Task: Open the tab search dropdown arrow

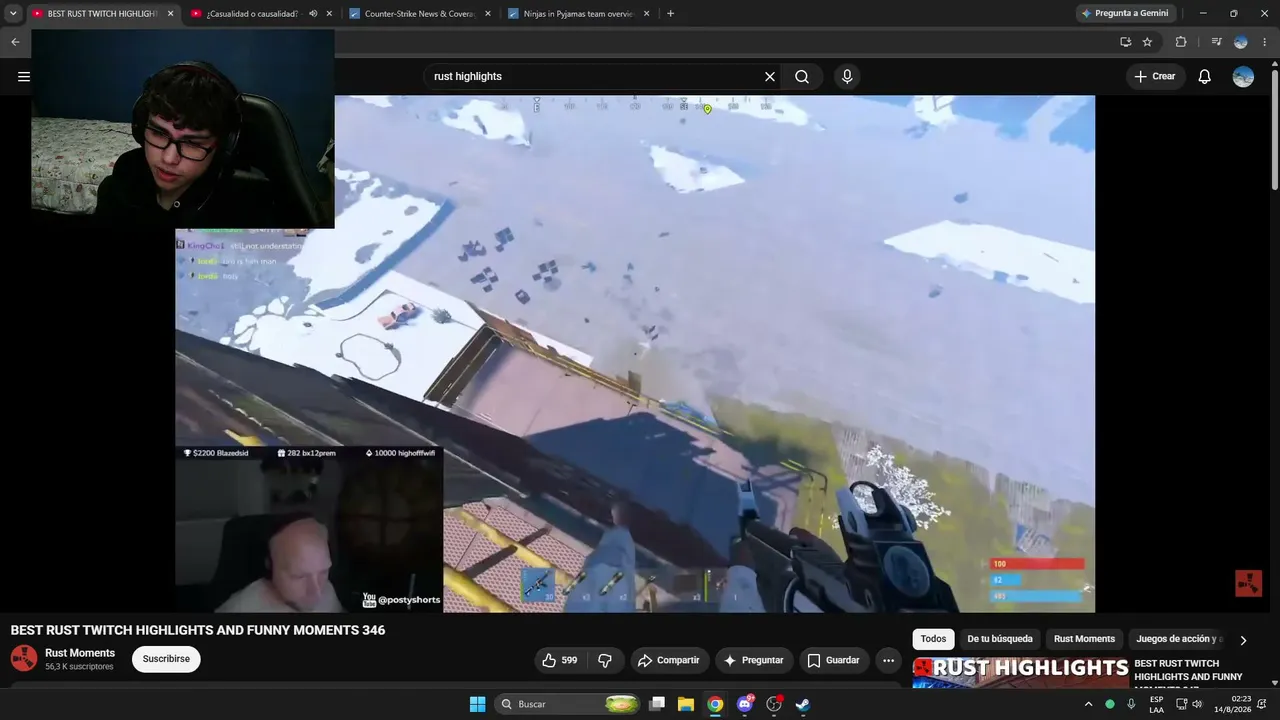Action: [x=13, y=14]
